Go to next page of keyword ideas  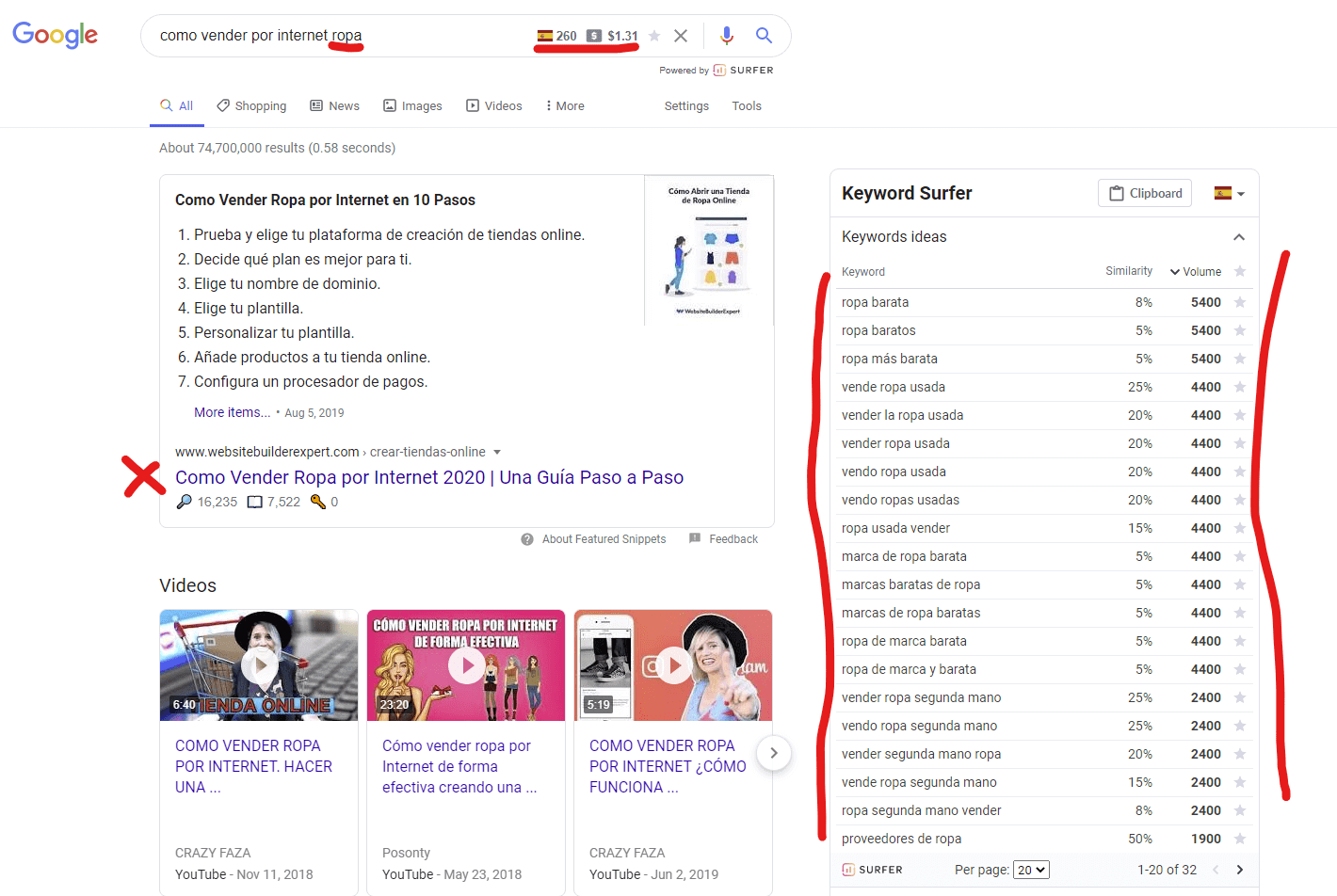pyautogui.click(x=1239, y=870)
